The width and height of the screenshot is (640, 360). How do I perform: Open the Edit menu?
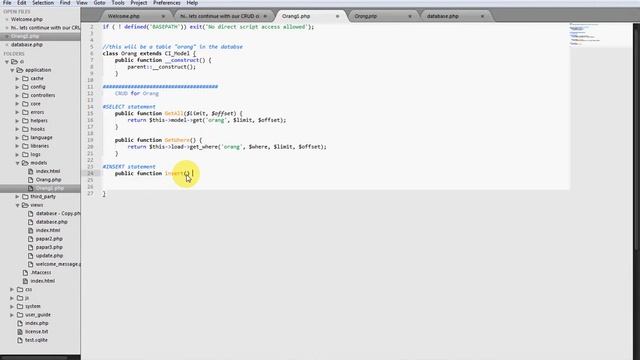pyautogui.click(x=22, y=3)
